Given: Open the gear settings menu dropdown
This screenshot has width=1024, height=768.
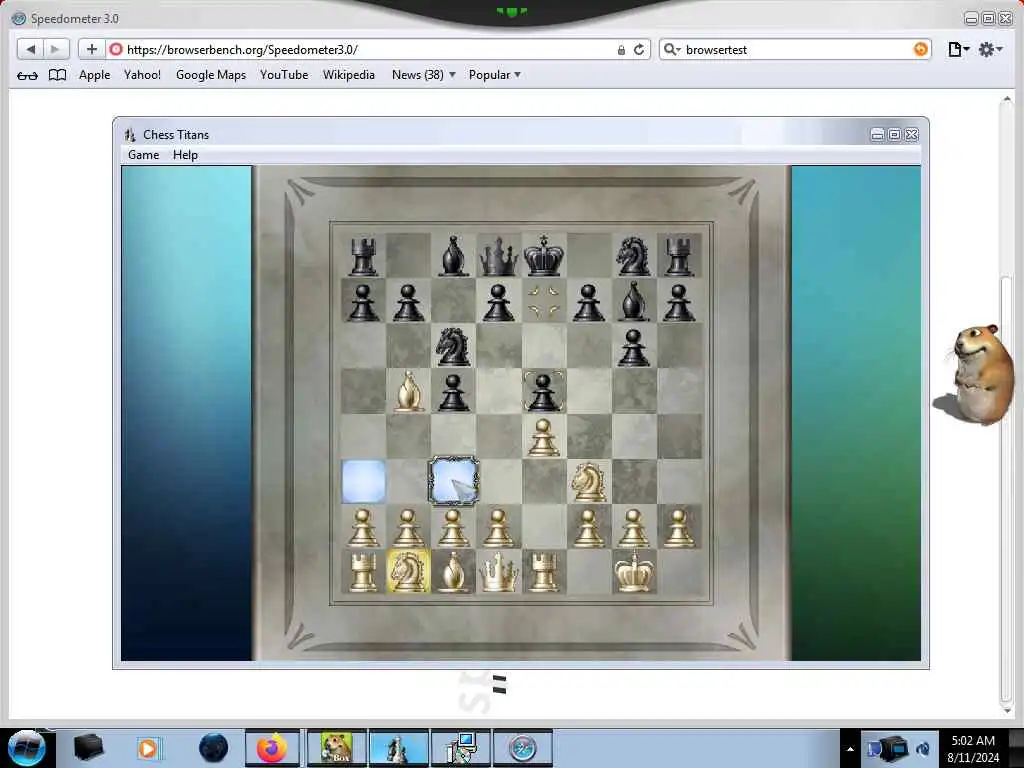Looking at the screenshot, I should [x=990, y=50].
